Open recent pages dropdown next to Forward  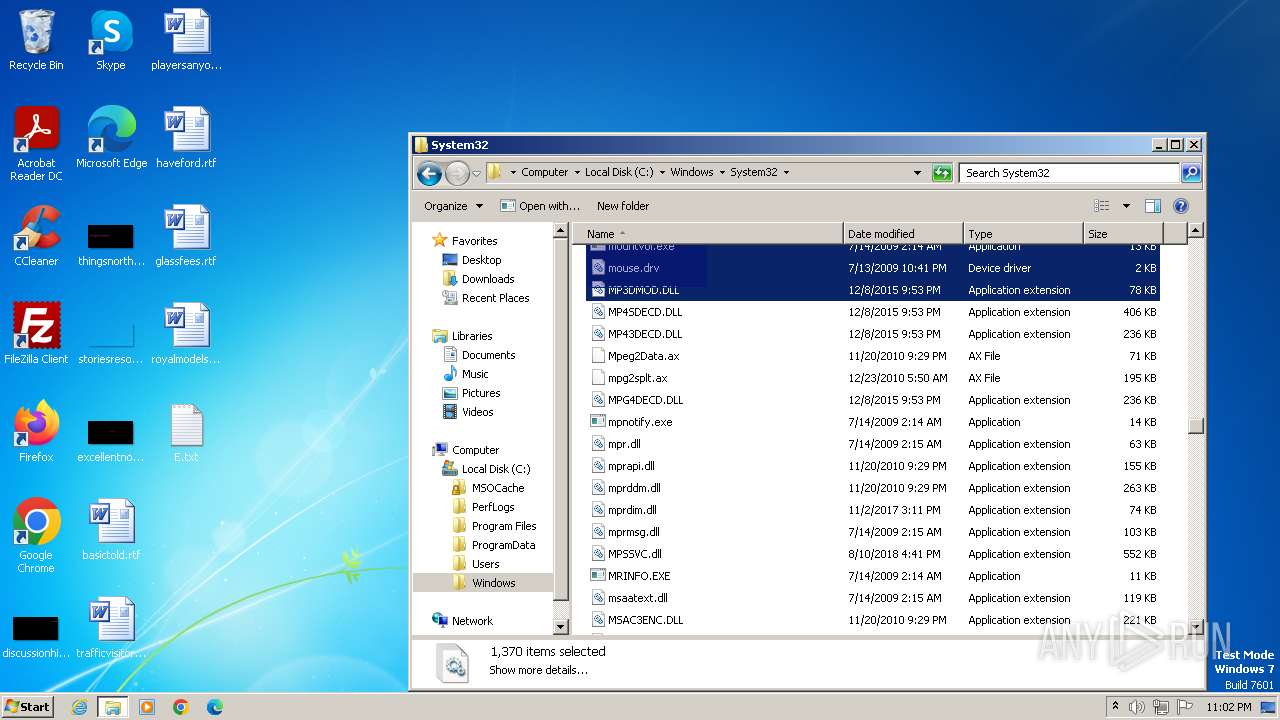(476, 173)
